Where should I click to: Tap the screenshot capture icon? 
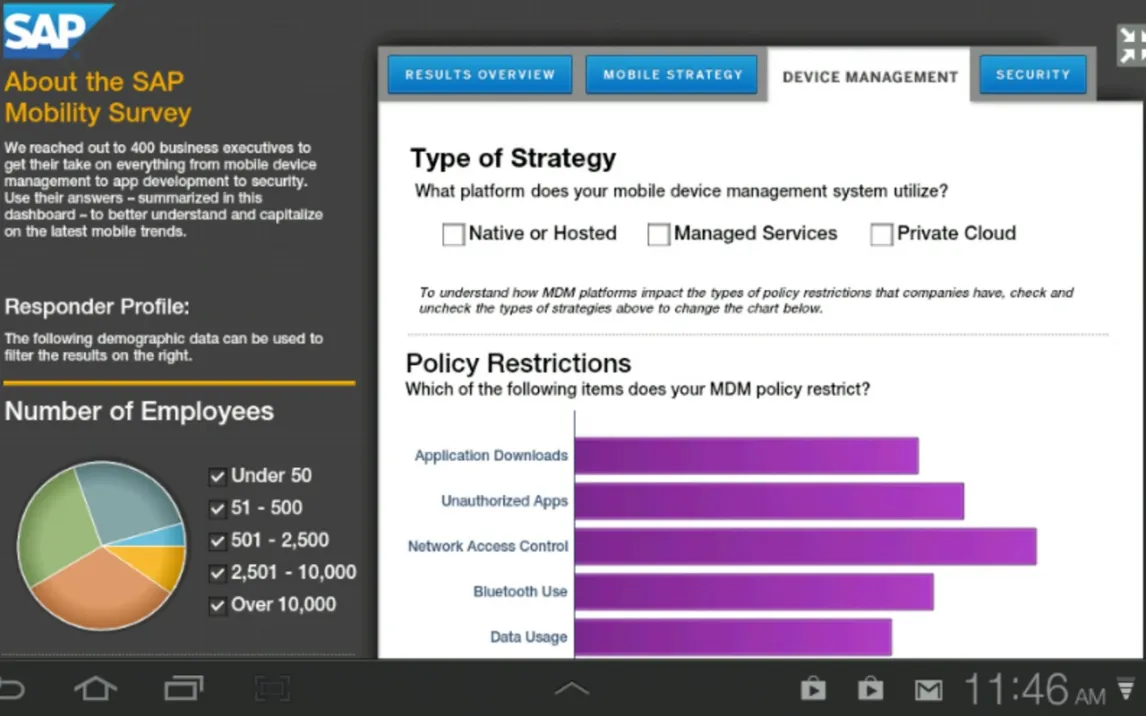point(271,688)
